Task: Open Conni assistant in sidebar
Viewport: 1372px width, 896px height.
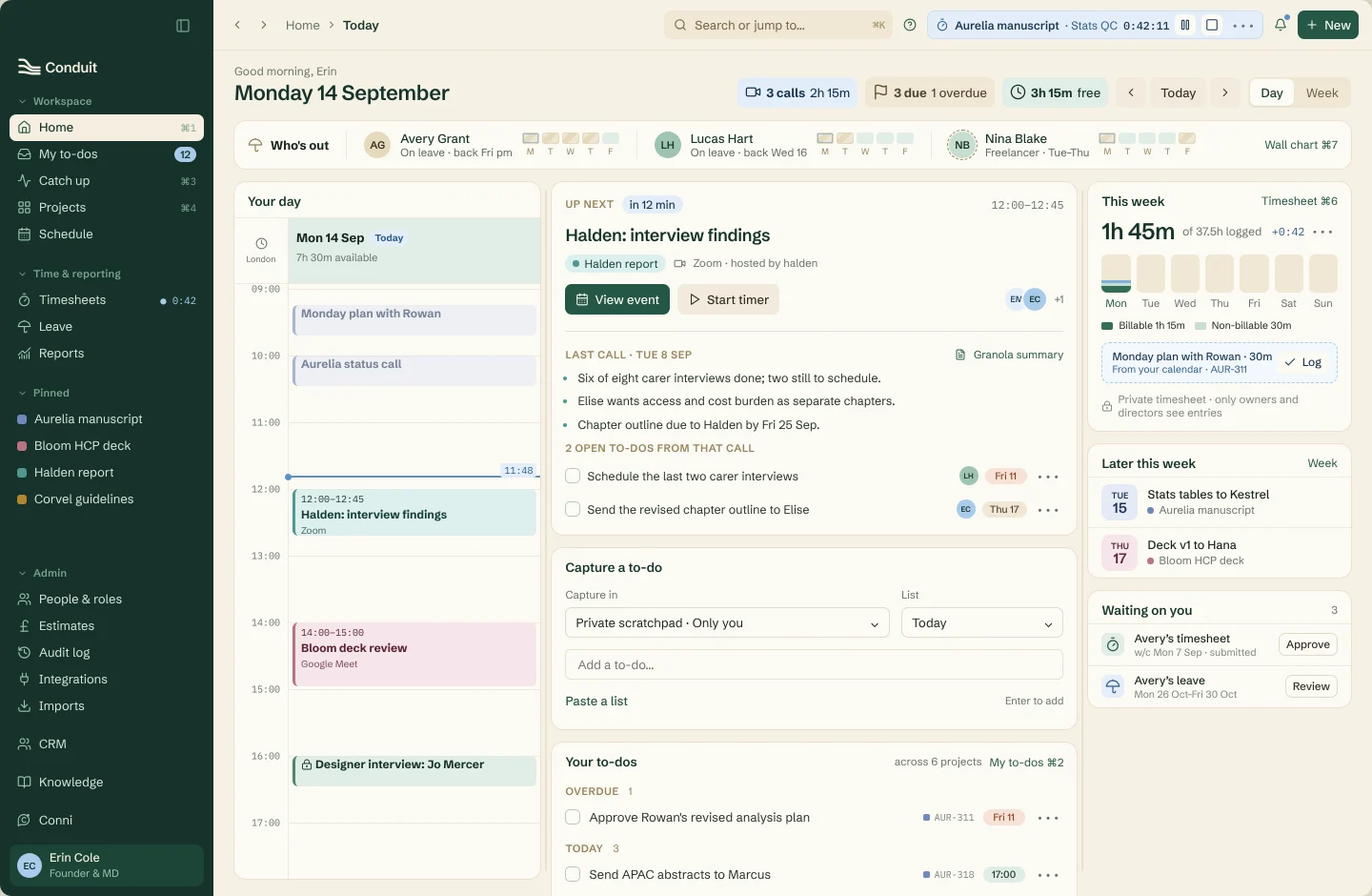Action: coord(107,820)
